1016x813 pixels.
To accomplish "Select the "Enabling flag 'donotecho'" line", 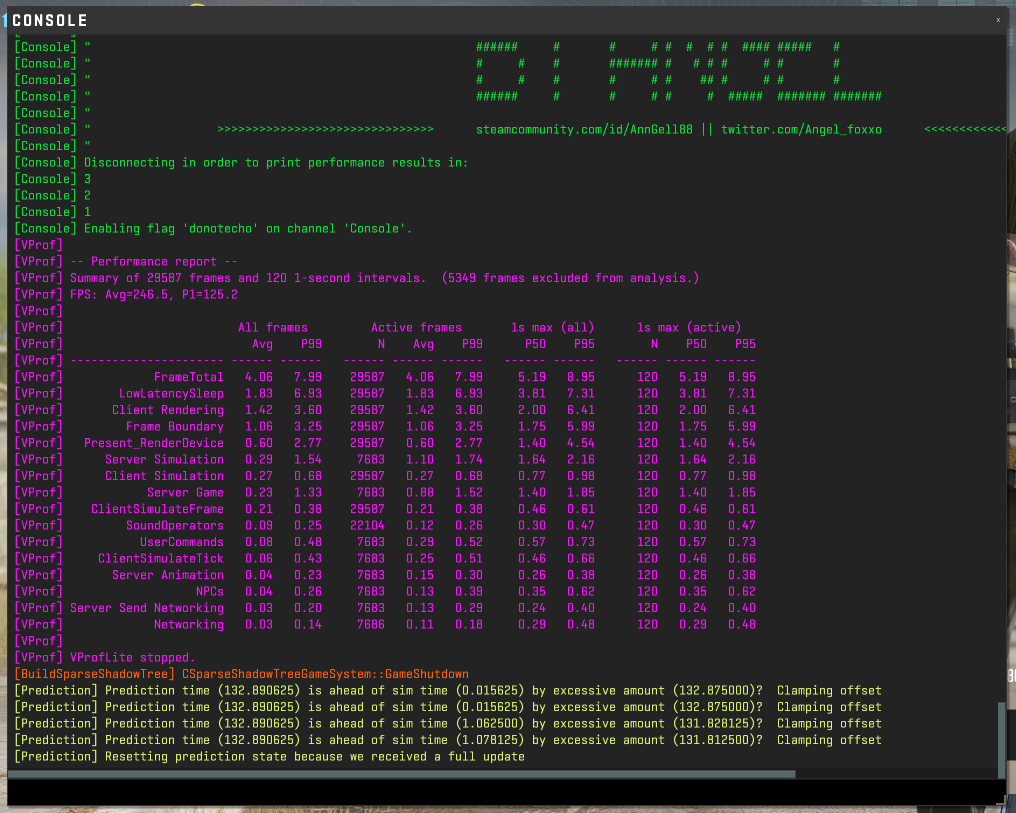I will [x=213, y=229].
